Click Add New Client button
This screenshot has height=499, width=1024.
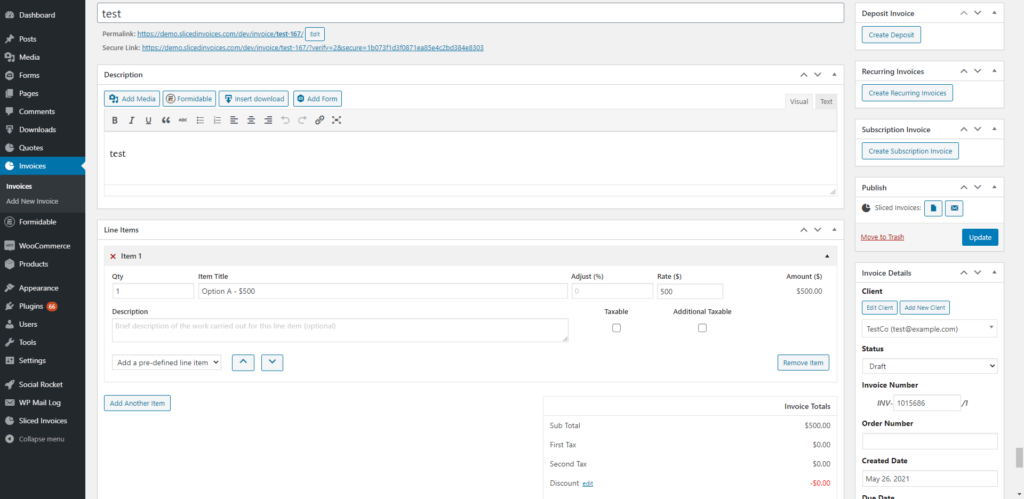click(x=924, y=308)
